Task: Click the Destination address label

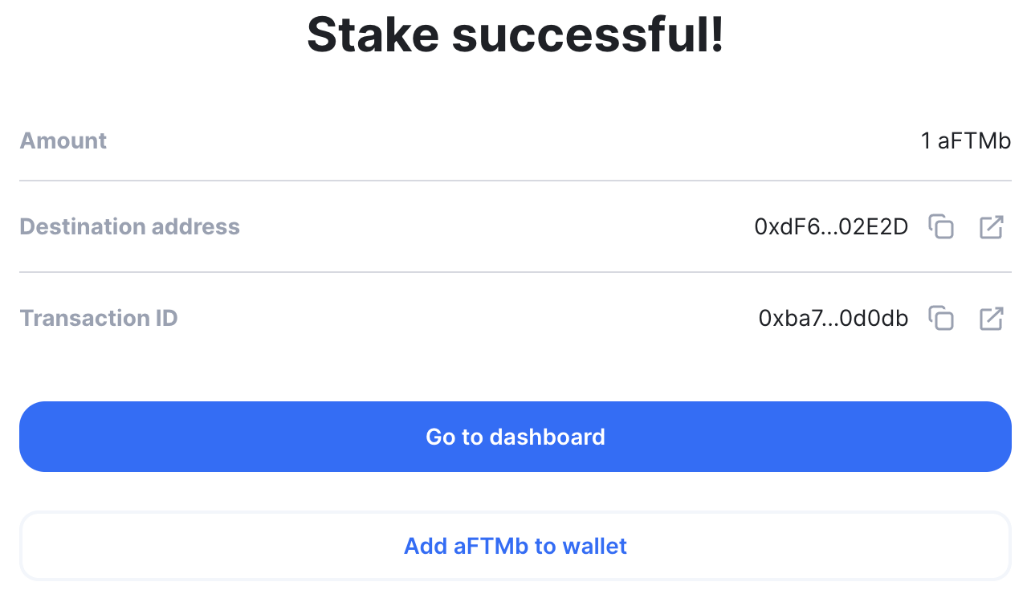Action: tap(129, 227)
